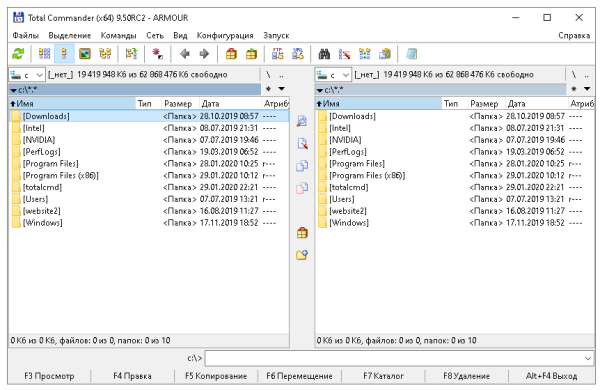Click the Pack box icon in the middle bar
Viewport: 600px width, 390px height.
tap(302, 232)
